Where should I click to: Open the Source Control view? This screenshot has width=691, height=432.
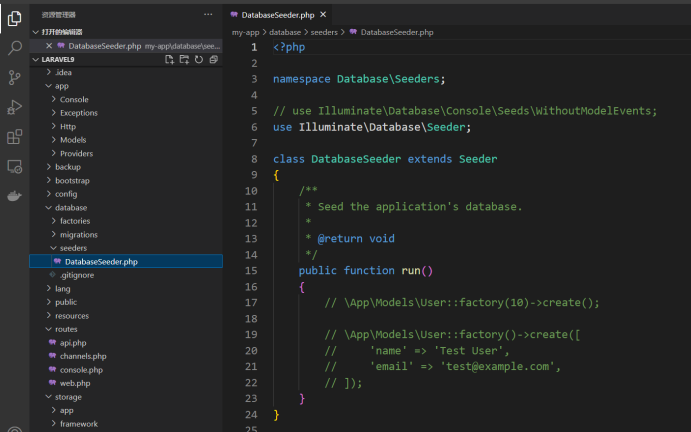click(x=14, y=77)
